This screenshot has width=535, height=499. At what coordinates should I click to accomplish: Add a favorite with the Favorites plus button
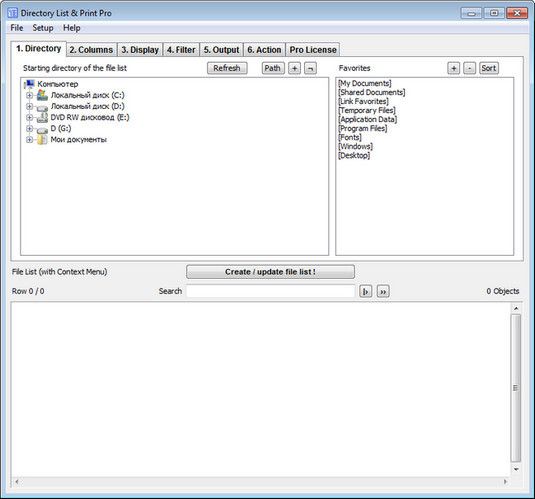pos(453,68)
